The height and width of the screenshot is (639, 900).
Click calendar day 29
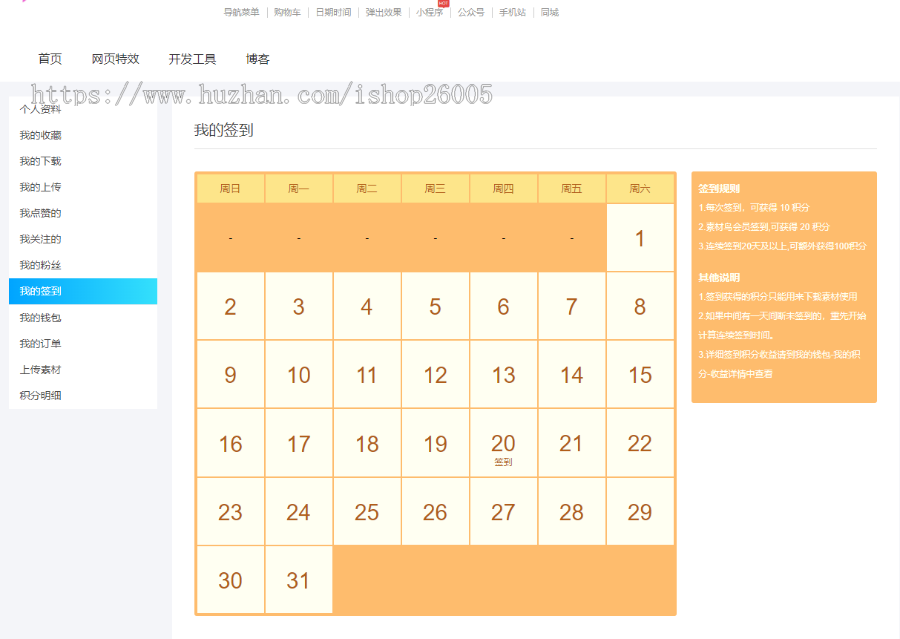[x=640, y=512]
